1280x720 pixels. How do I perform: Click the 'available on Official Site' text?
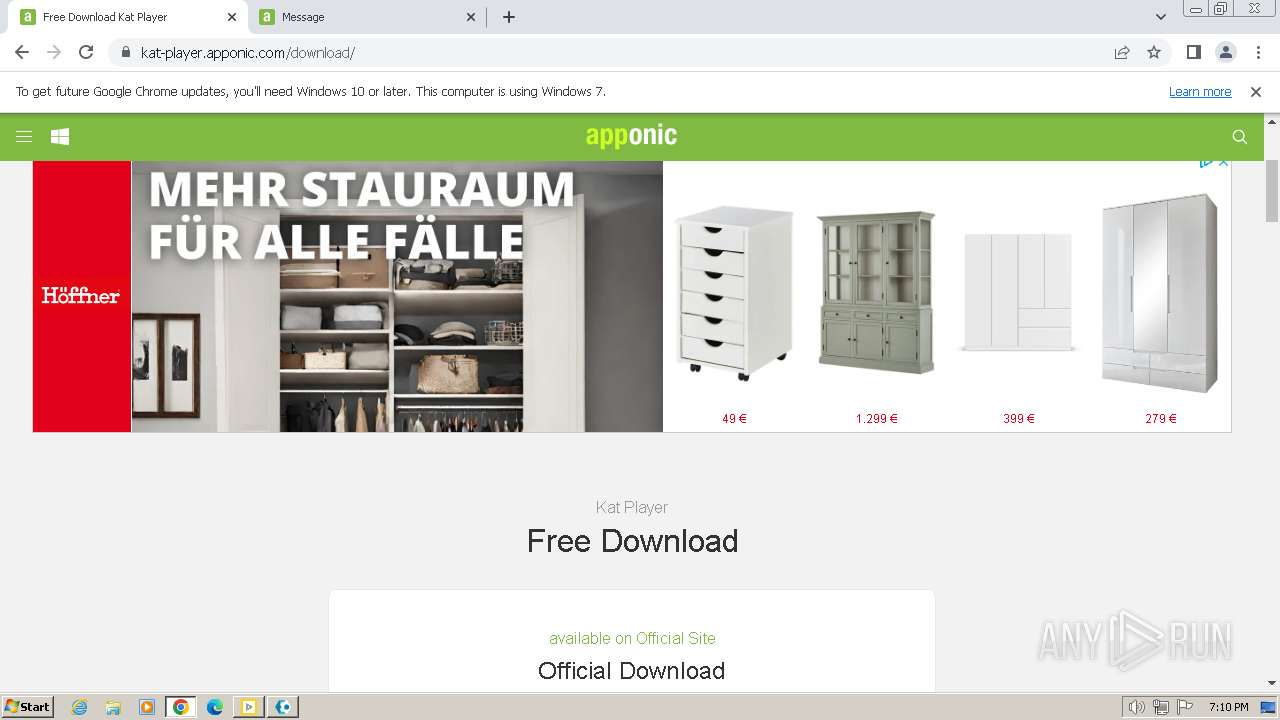(632, 638)
